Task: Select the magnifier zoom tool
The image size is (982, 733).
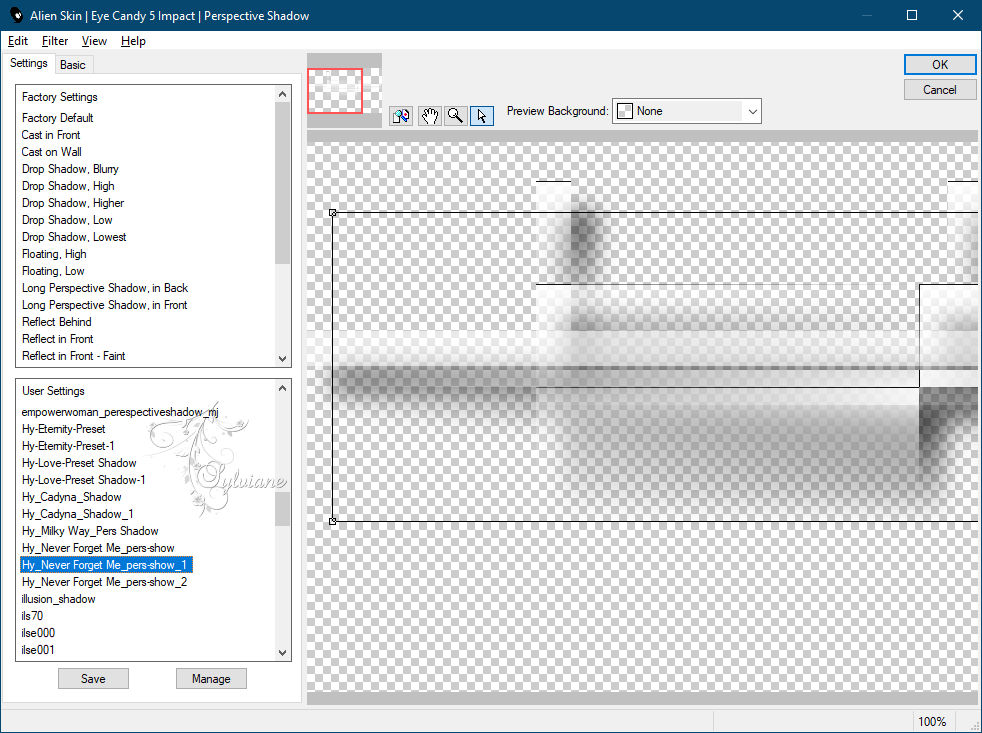Action: point(455,116)
